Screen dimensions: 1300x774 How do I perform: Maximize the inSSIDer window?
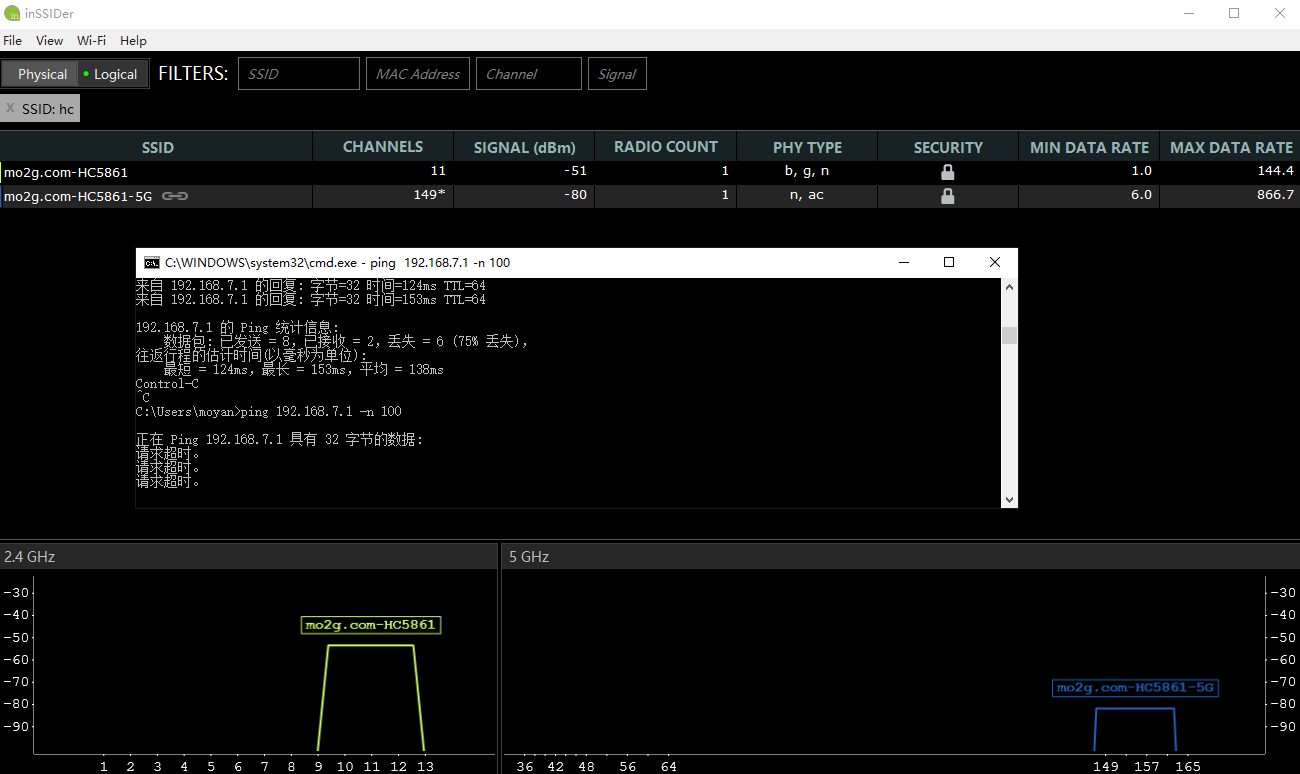click(1234, 13)
